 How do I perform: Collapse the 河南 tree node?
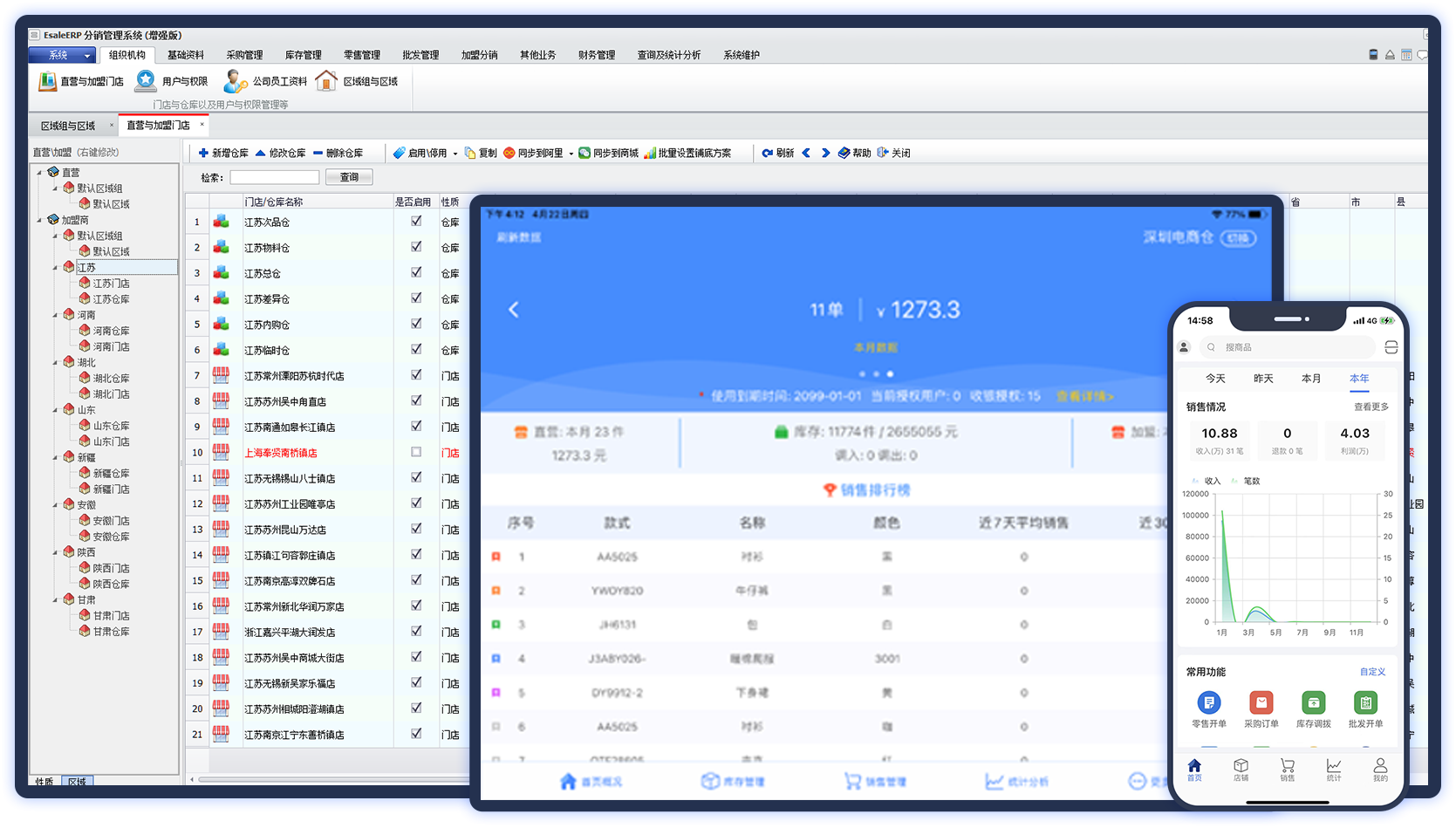tap(56, 315)
